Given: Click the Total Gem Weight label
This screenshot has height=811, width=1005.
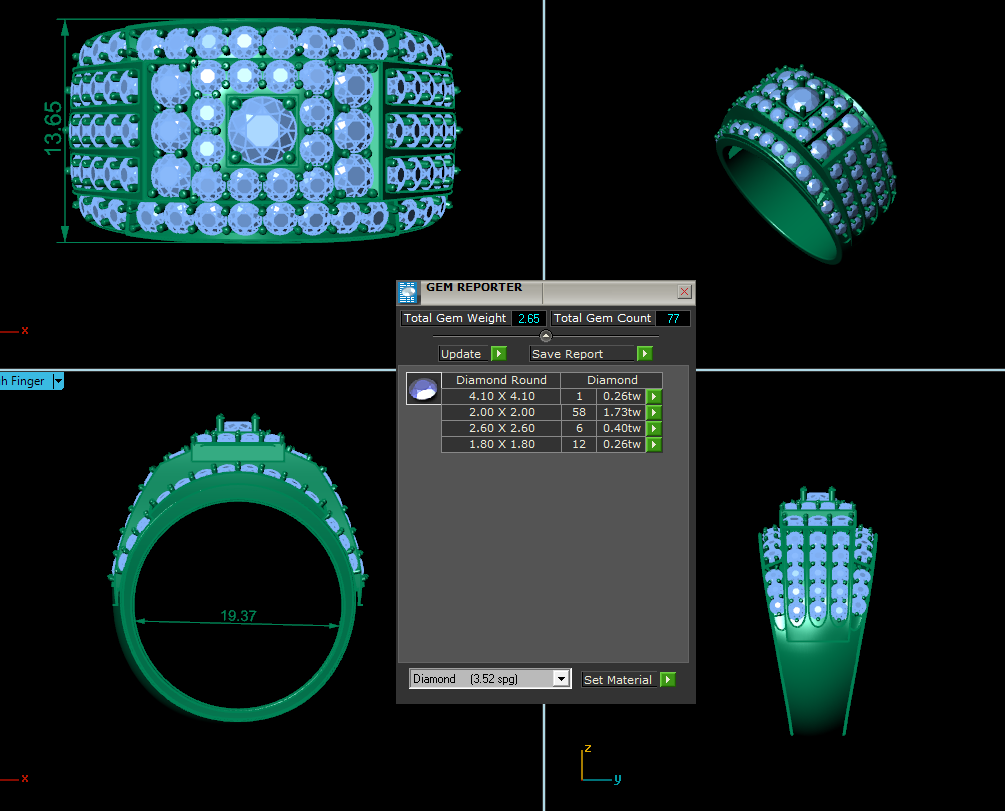Looking at the screenshot, I should (455, 319).
